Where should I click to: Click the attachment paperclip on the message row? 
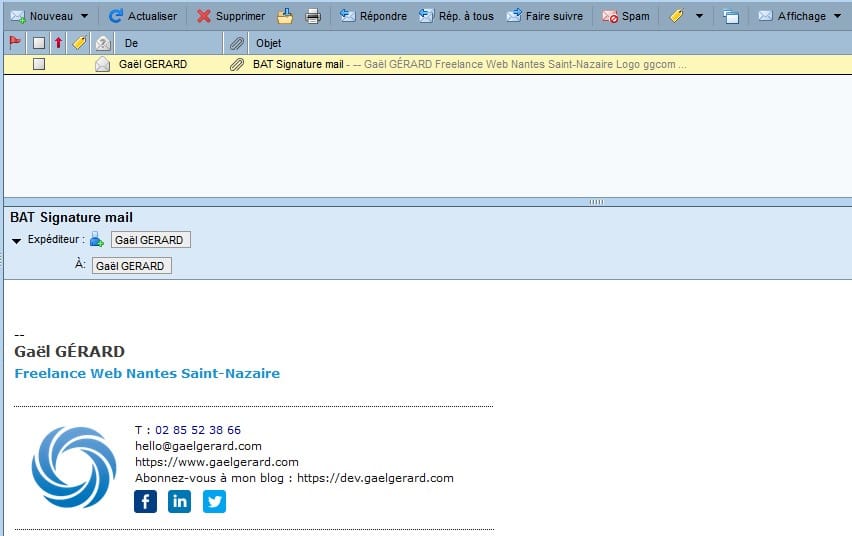[236, 64]
